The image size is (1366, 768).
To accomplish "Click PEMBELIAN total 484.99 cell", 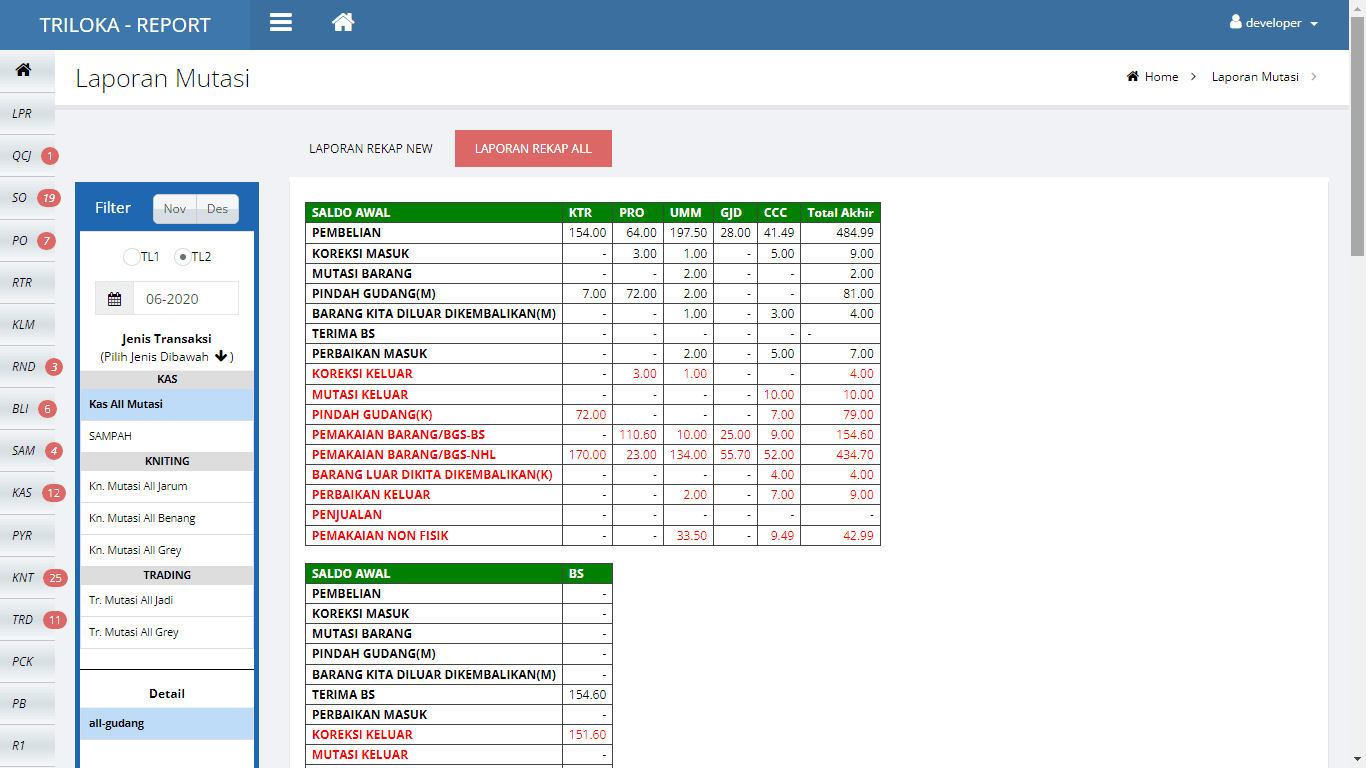I will click(841, 233).
